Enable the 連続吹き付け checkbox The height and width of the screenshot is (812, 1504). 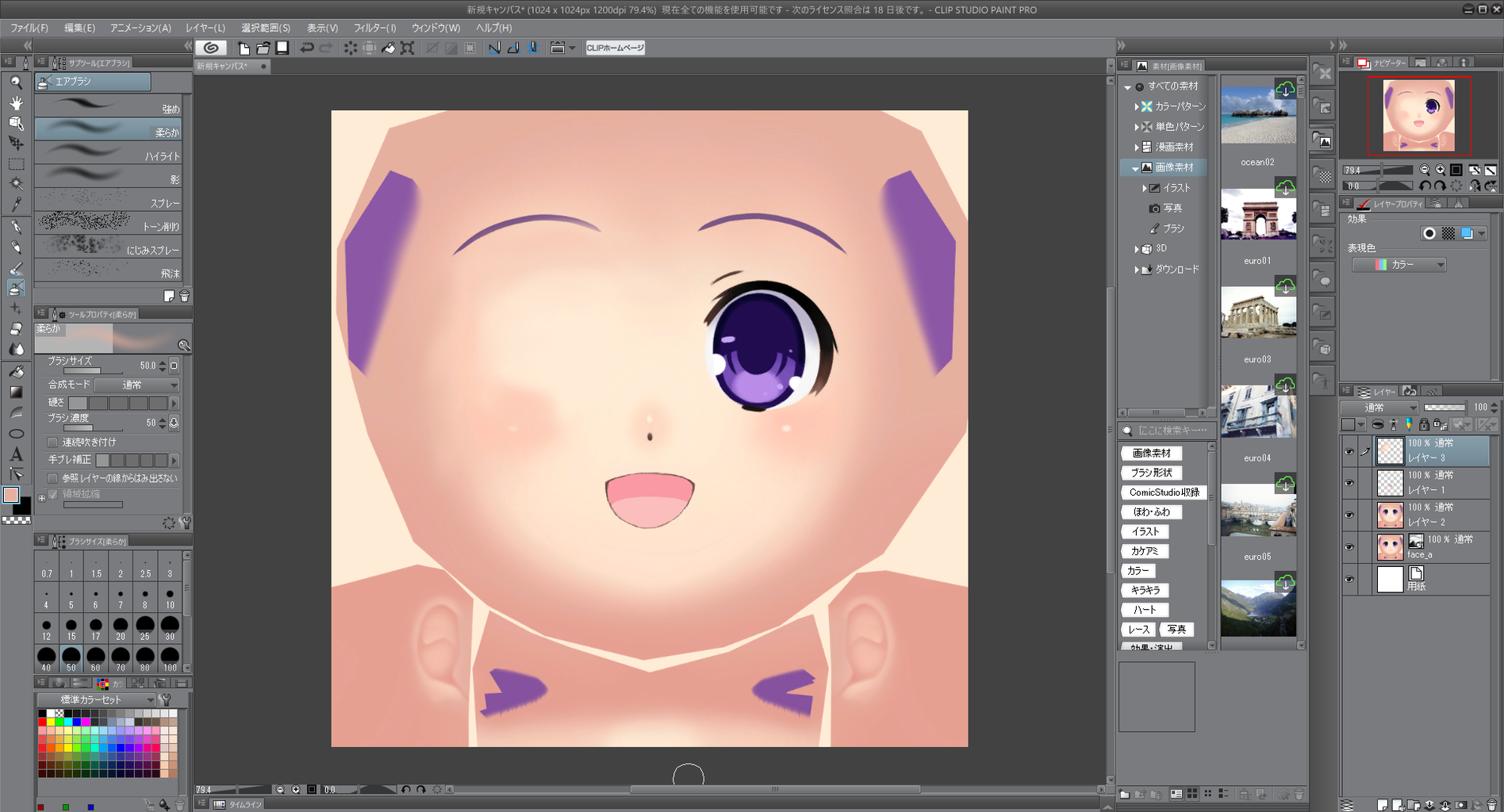click(52, 442)
